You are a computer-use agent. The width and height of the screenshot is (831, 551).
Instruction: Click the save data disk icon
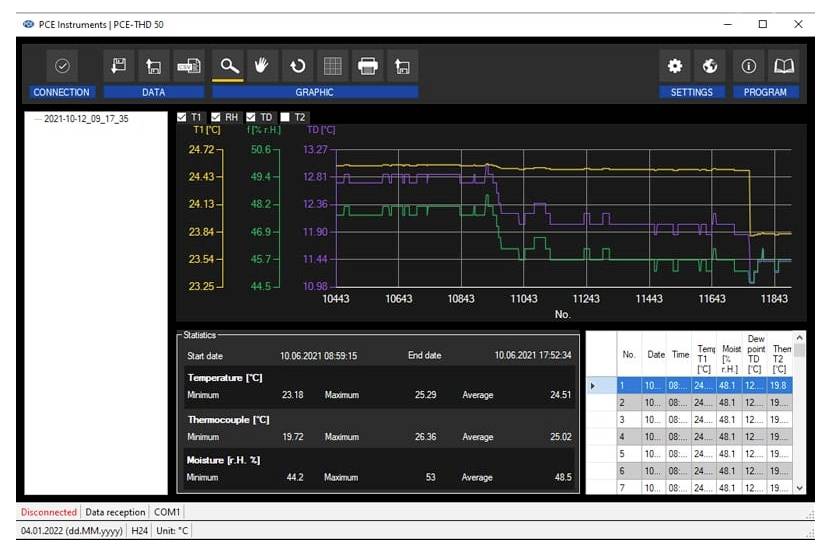click(119, 66)
